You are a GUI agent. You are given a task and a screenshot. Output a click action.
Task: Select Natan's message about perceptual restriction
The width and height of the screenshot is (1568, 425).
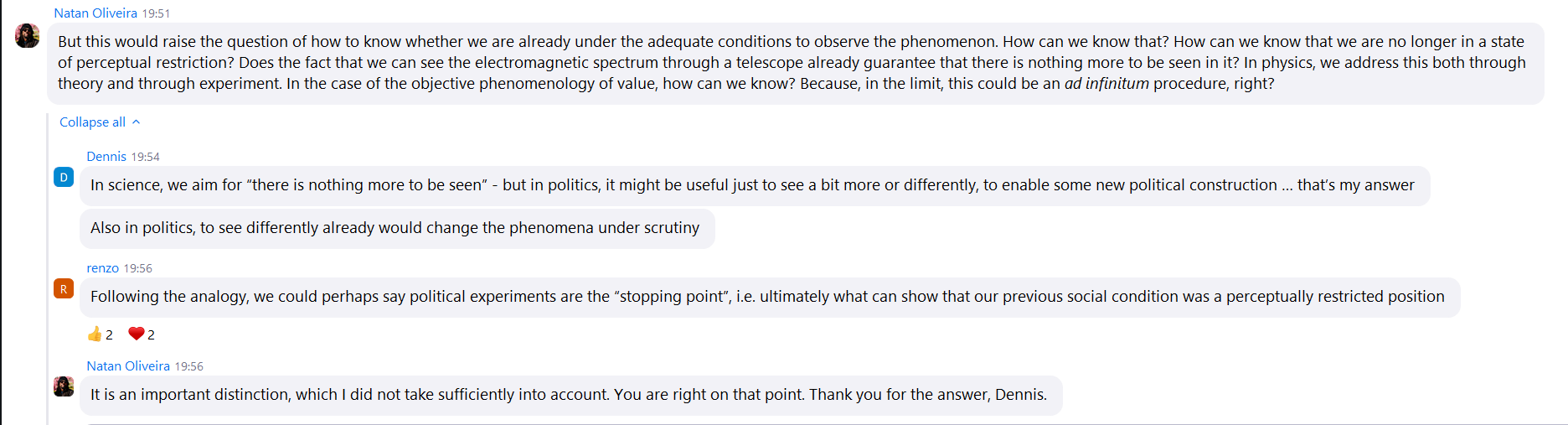pos(792,63)
